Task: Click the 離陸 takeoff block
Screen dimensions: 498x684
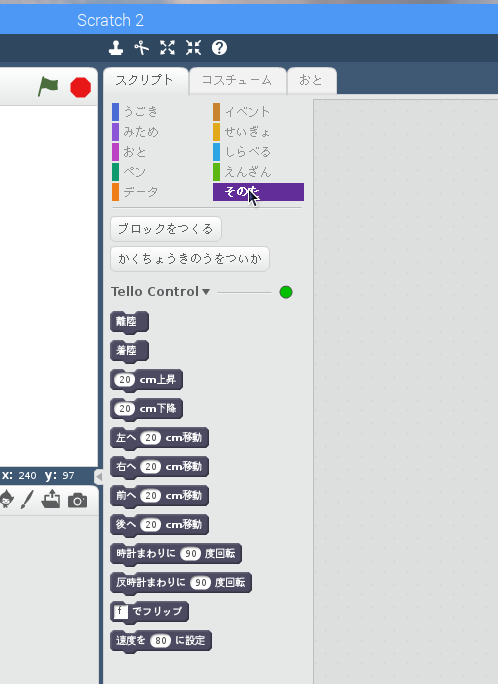Action: tap(129, 322)
